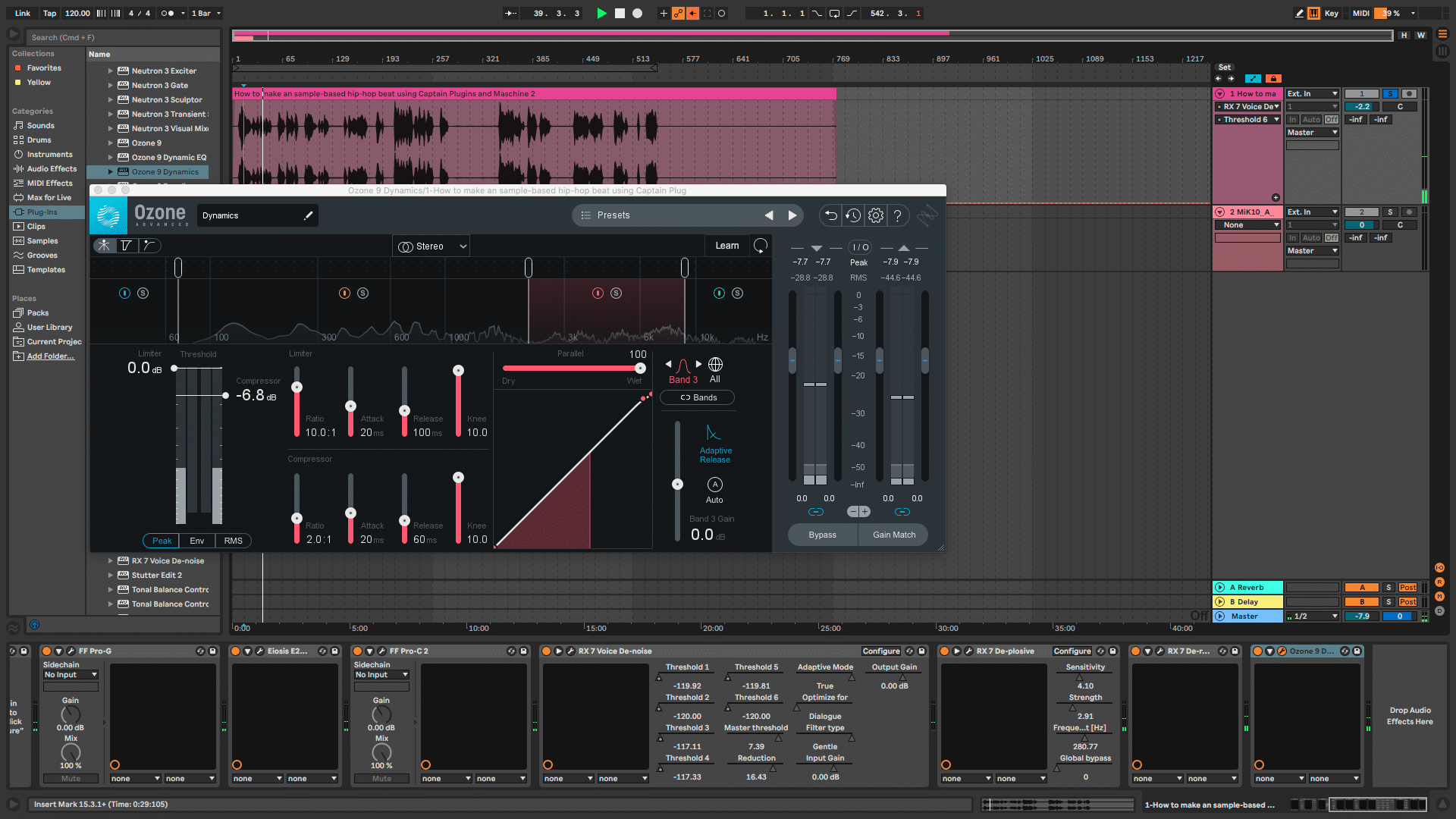Viewport: 1456px width, 819px height.
Task: Click the pencil icon beside Dynamics name
Action: (309, 215)
